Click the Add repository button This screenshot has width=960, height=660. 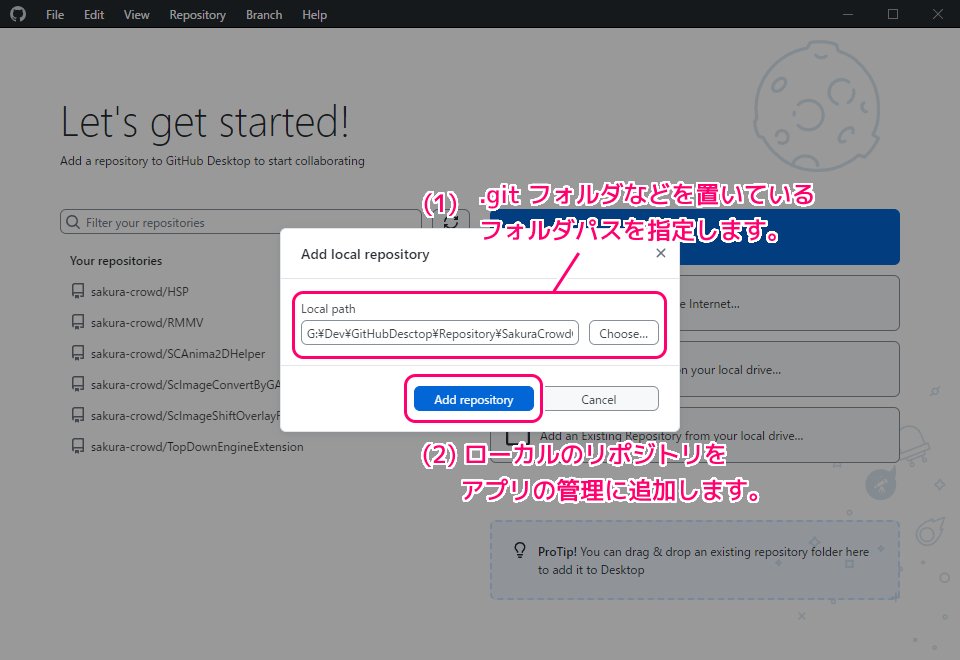pos(473,398)
